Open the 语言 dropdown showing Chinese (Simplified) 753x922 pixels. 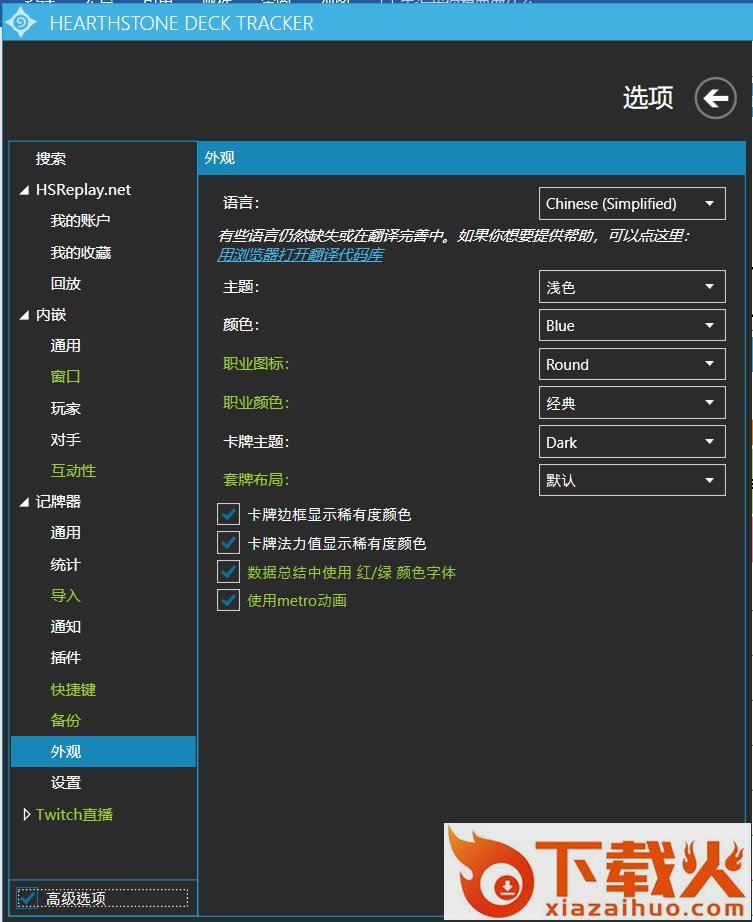click(632, 203)
